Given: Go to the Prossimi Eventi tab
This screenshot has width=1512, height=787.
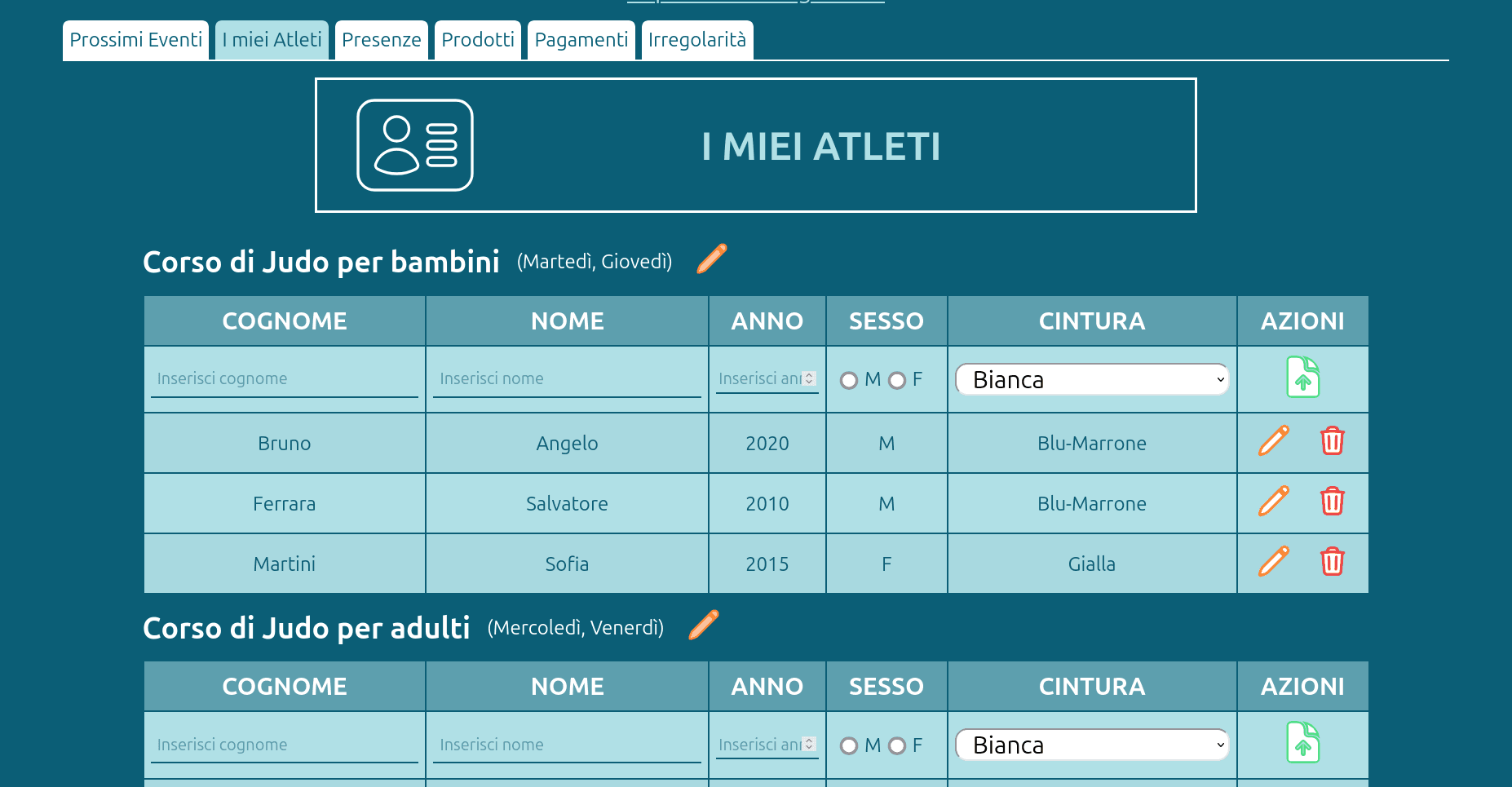Looking at the screenshot, I should coord(135,40).
